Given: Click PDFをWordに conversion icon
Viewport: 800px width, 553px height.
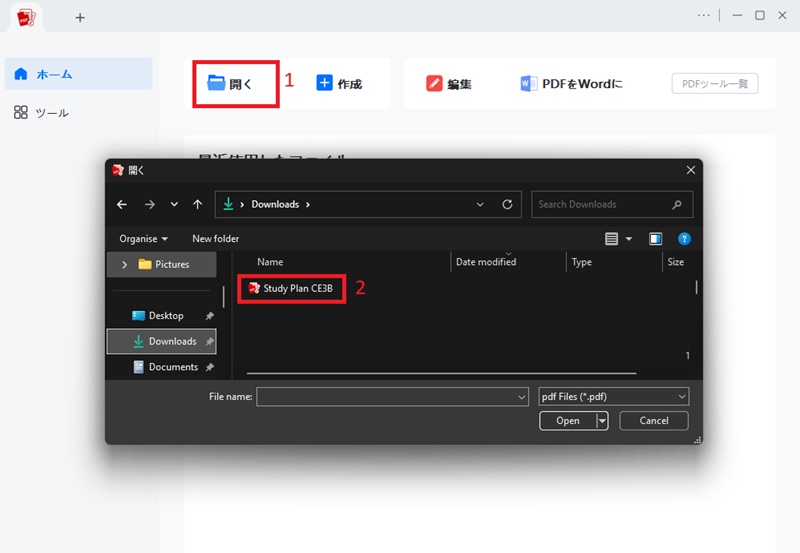Looking at the screenshot, I should tap(528, 83).
